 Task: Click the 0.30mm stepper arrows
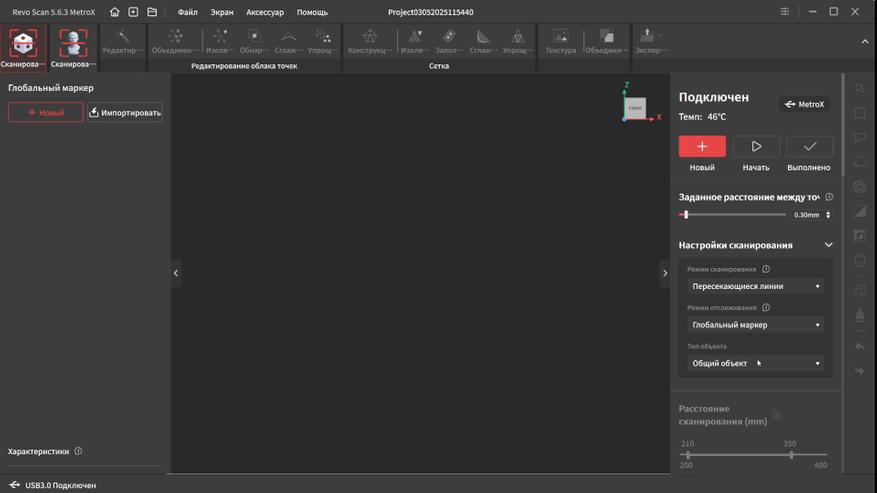coord(828,215)
